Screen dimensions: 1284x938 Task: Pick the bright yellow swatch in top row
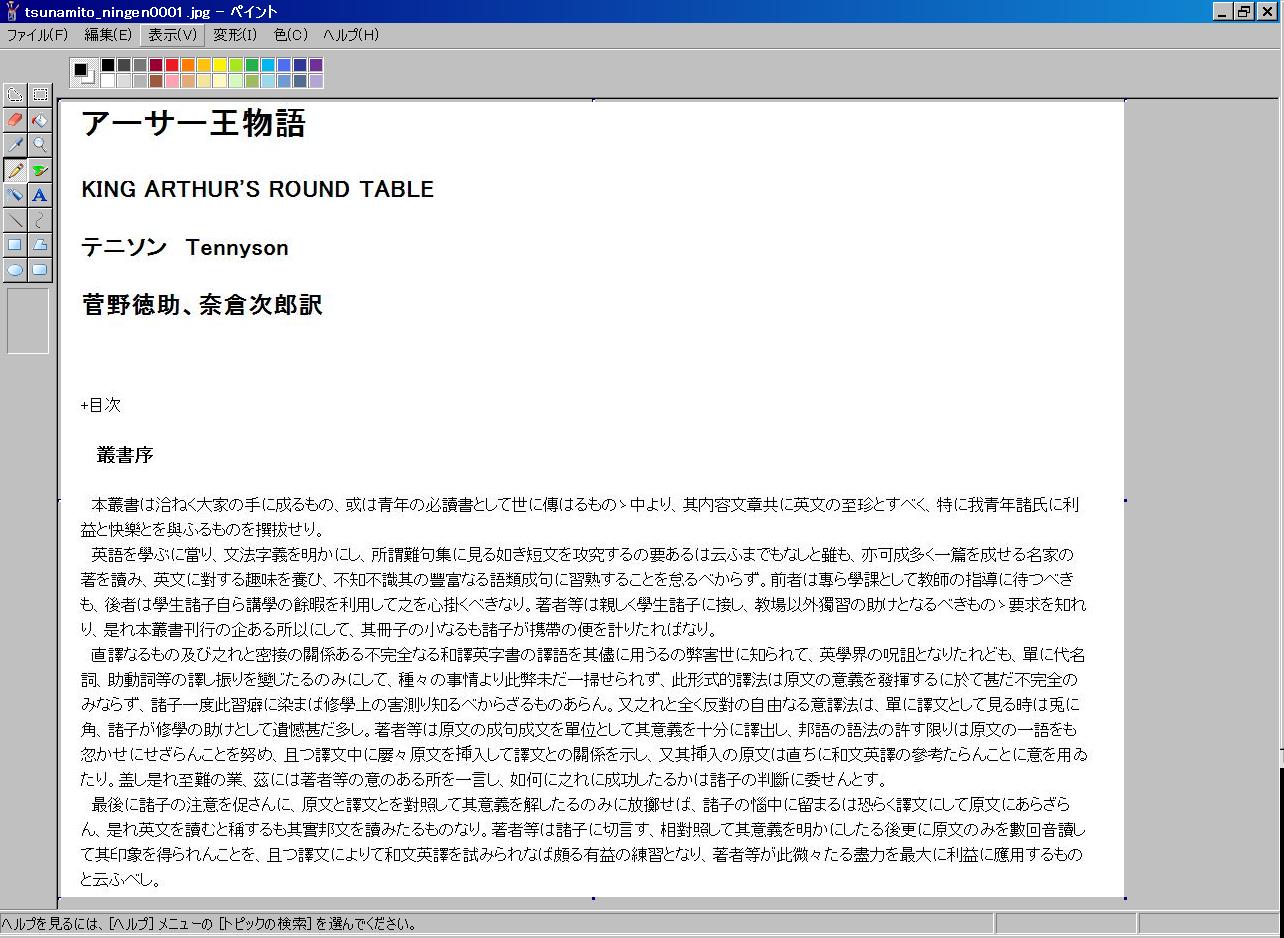(220, 65)
